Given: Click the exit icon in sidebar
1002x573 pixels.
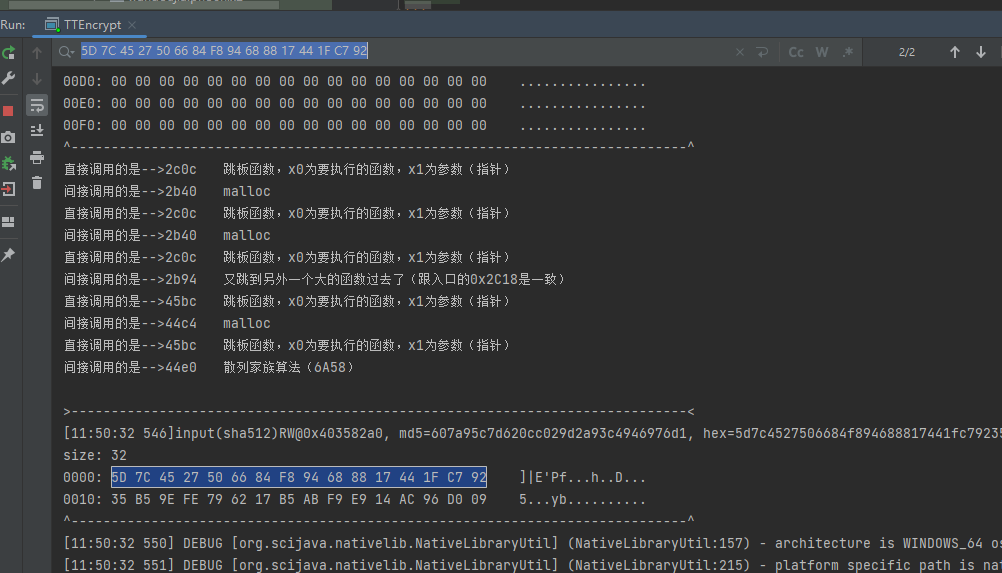Looking at the screenshot, I should pyautogui.click(x=8, y=189).
